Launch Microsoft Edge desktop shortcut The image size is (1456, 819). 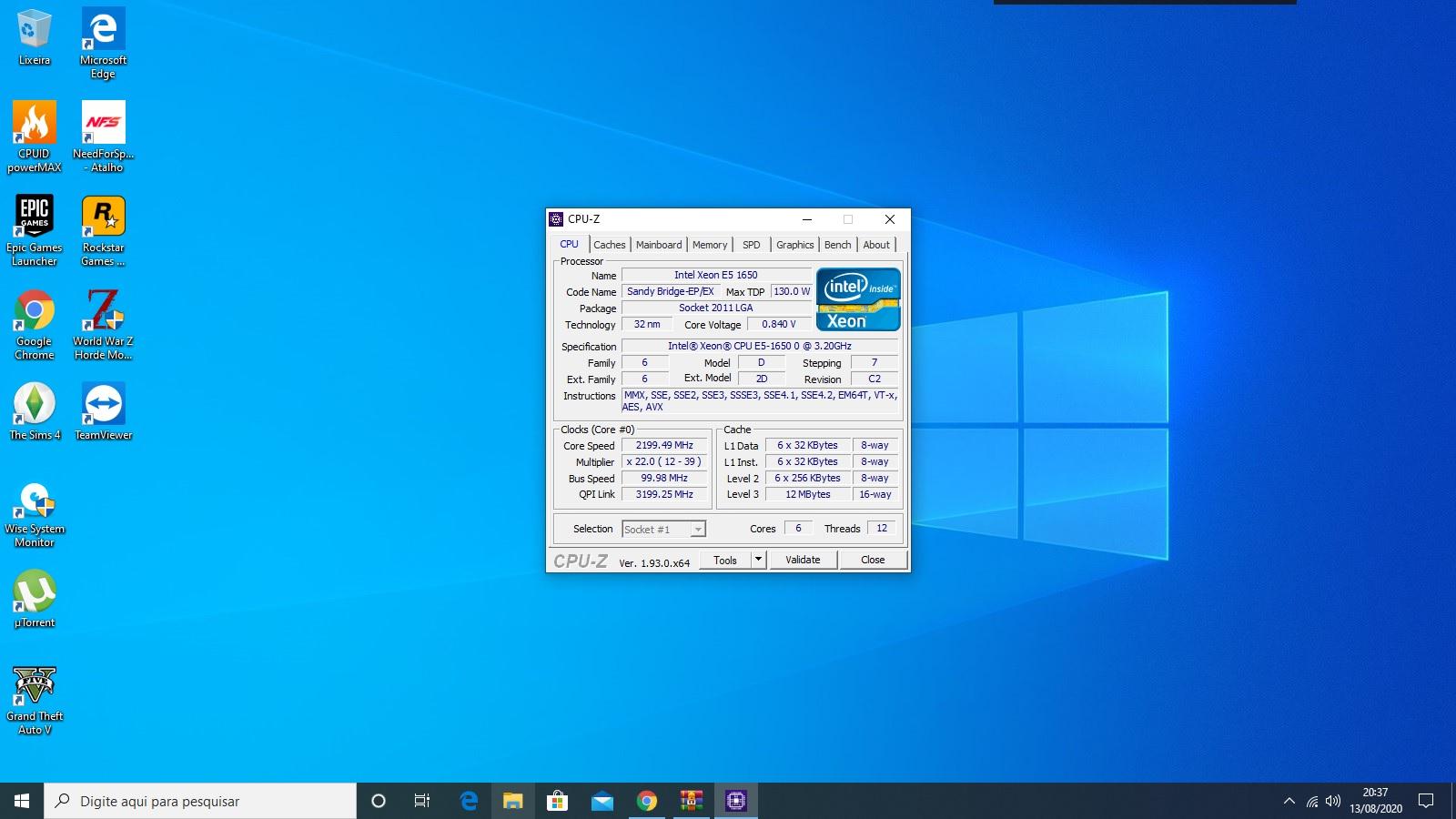pos(103,43)
